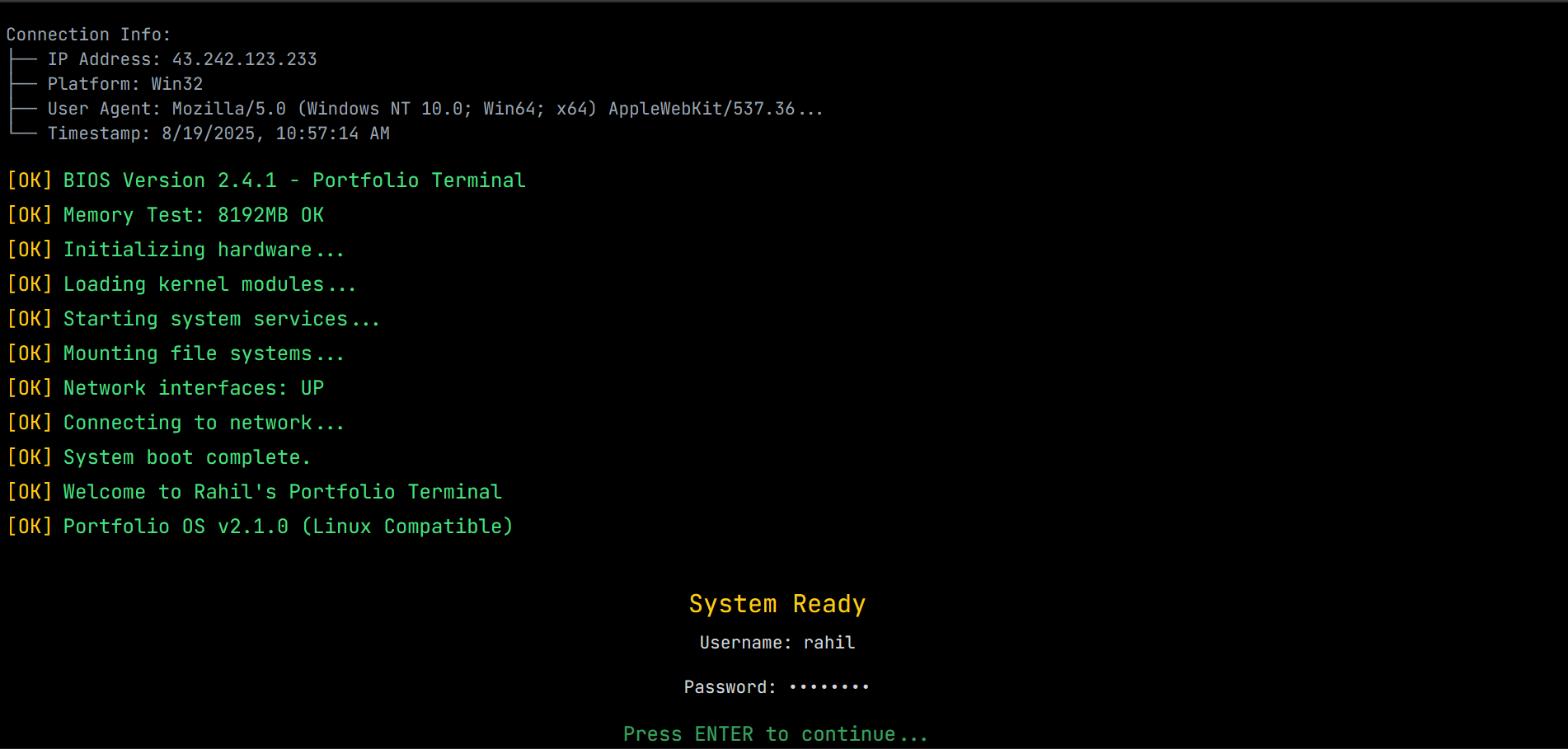Click the 'Starting system services' line
The image size is (1568, 749).
point(193,318)
